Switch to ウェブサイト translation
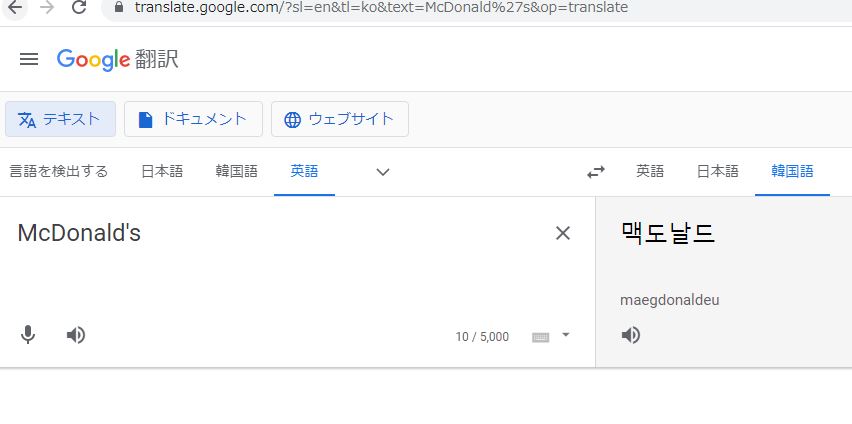Viewport: 852px width, 424px height. click(340, 119)
